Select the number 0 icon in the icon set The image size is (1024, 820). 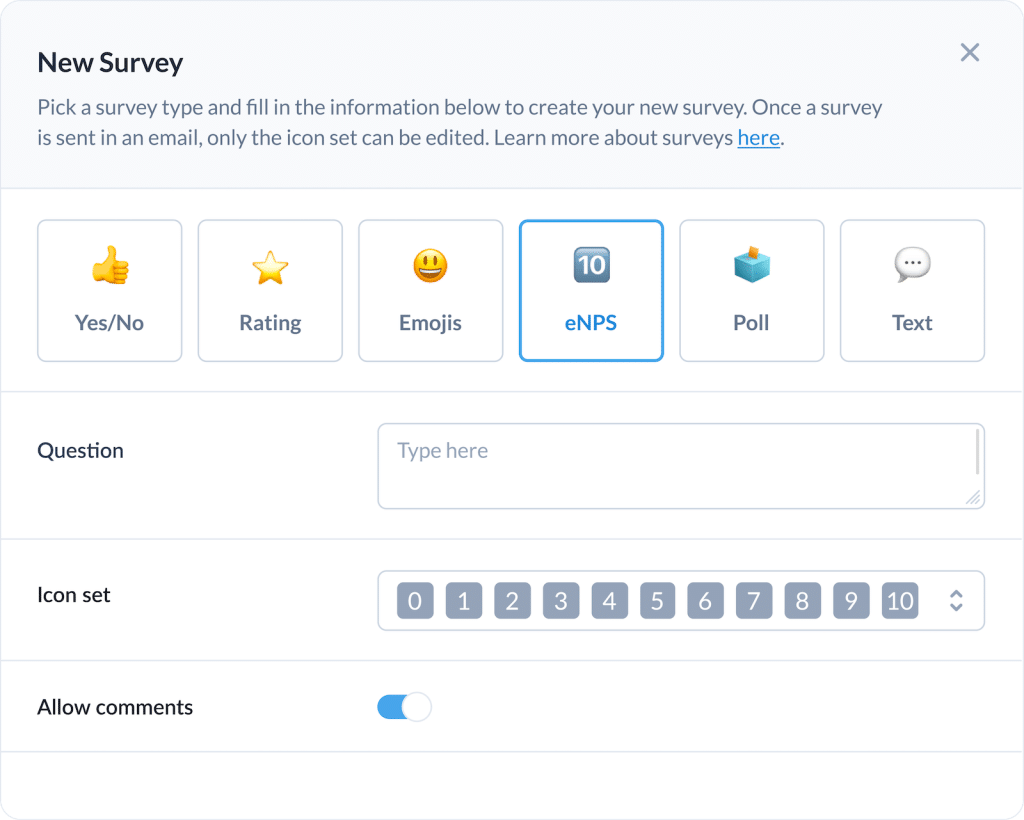pos(415,600)
